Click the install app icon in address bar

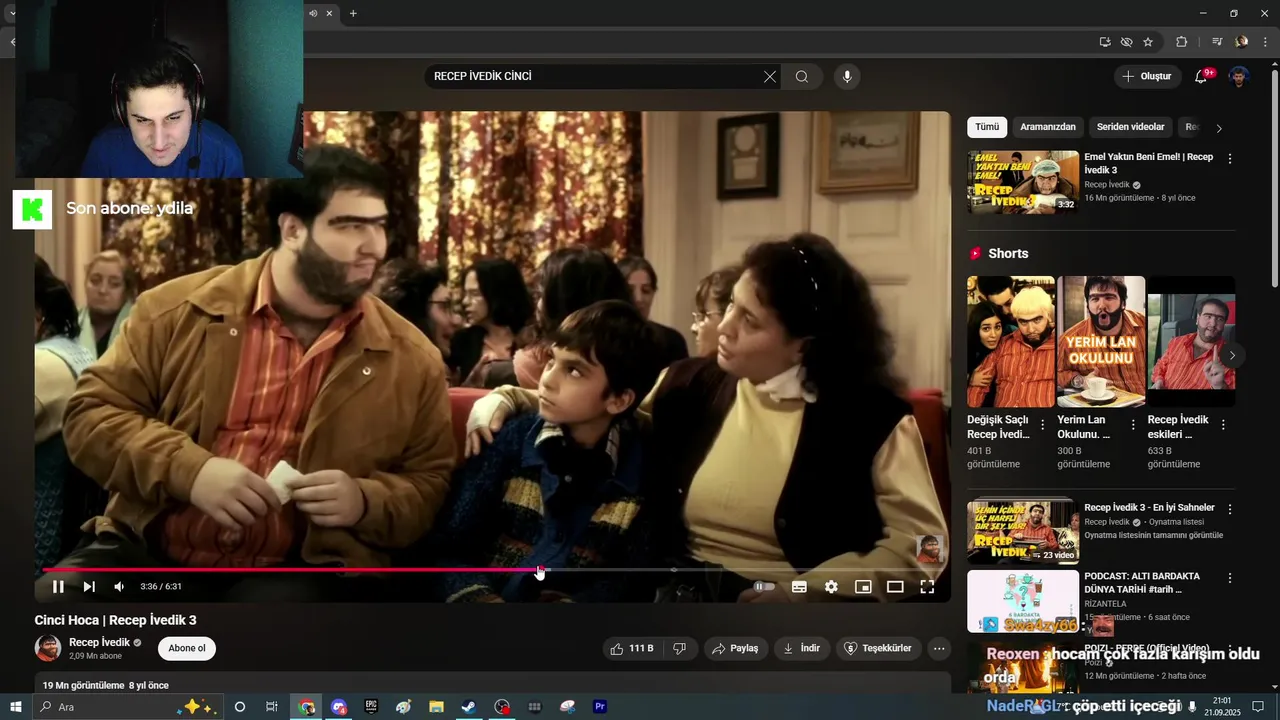pos(1105,42)
